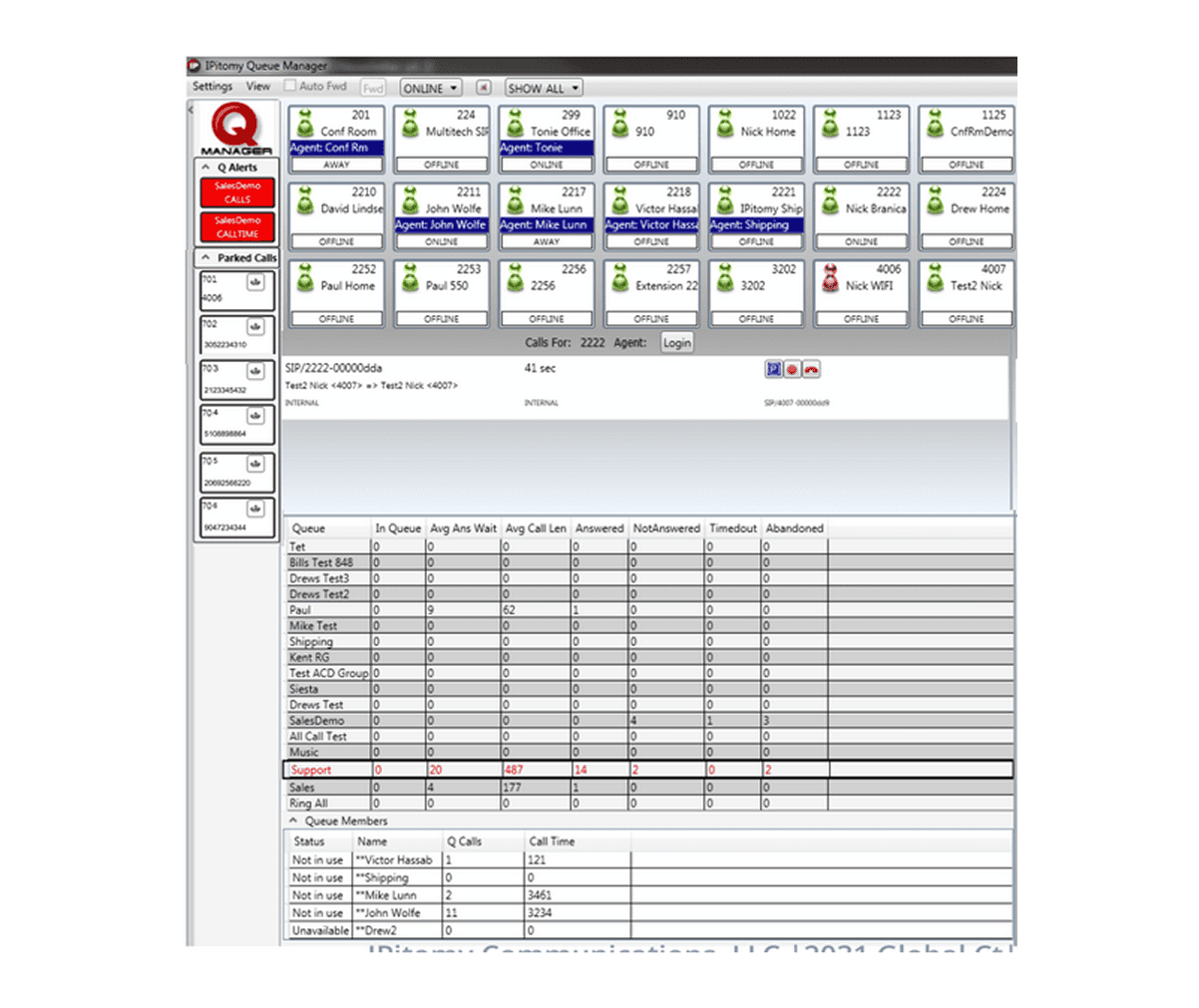The height and width of the screenshot is (1008, 1199).
Task: Click the SalesDemo CALLTIME alert
Action: (x=237, y=227)
